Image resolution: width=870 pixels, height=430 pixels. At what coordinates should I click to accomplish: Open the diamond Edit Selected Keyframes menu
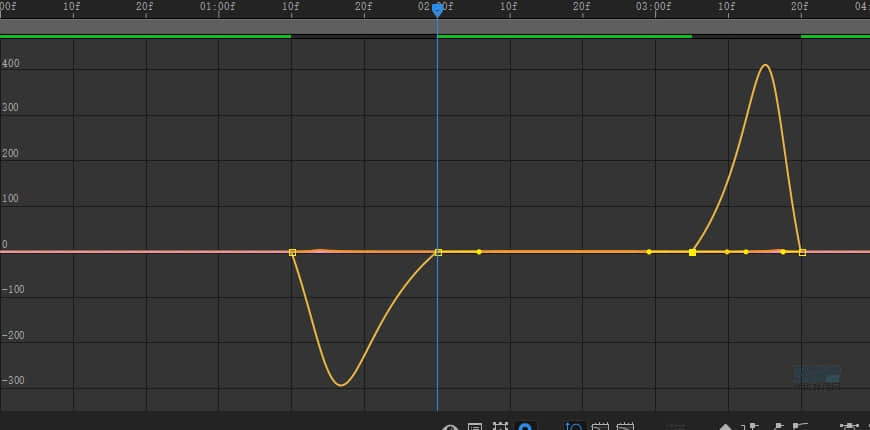(x=728, y=427)
